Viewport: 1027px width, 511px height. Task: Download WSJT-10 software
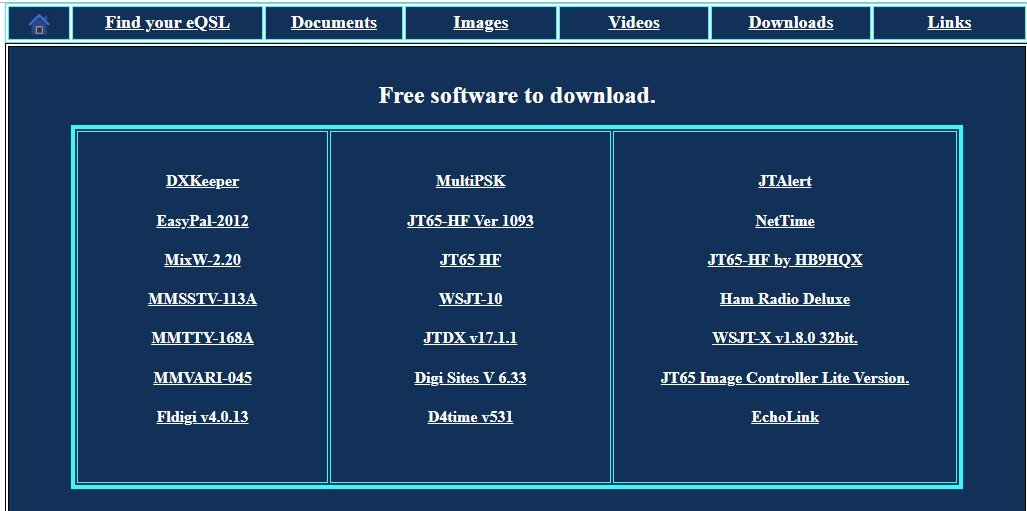[470, 299]
